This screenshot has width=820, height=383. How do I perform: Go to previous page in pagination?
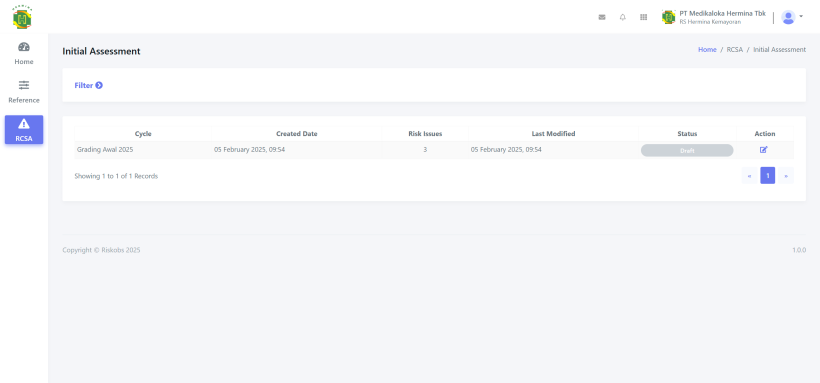pos(749,176)
